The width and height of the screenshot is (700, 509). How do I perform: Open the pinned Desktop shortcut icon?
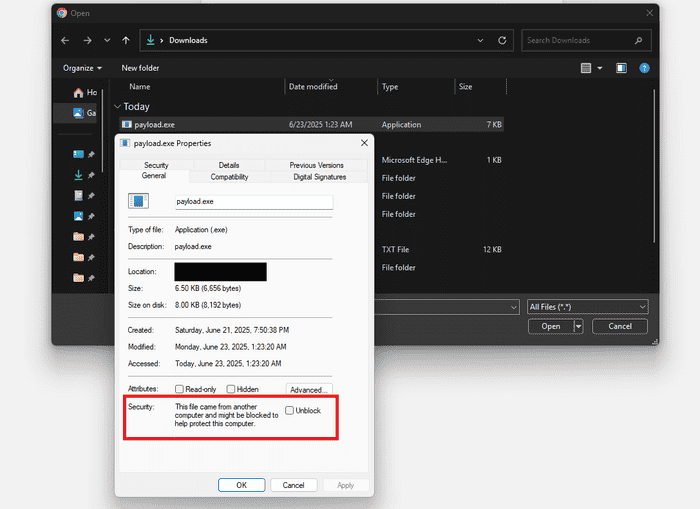tap(79, 154)
